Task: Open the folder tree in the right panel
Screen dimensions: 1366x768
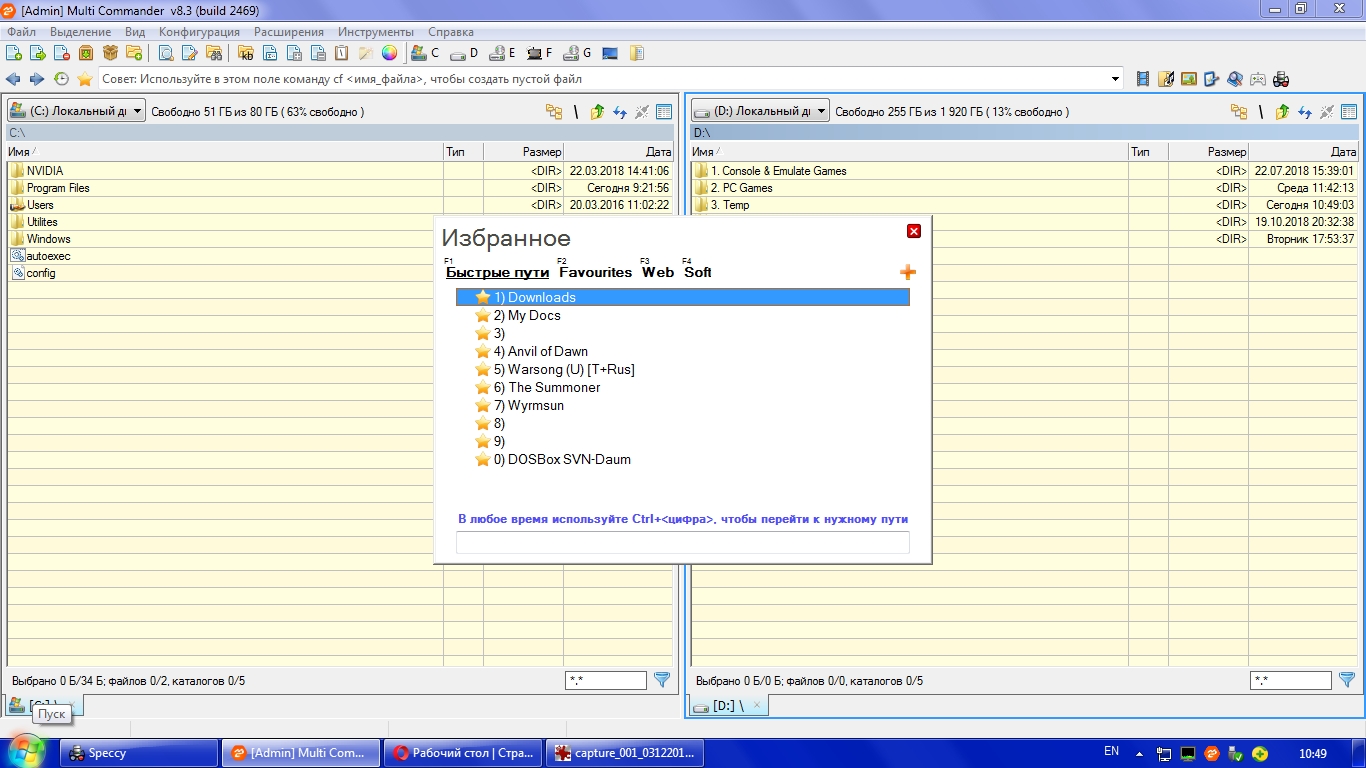Action: pyautogui.click(x=1239, y=112)
